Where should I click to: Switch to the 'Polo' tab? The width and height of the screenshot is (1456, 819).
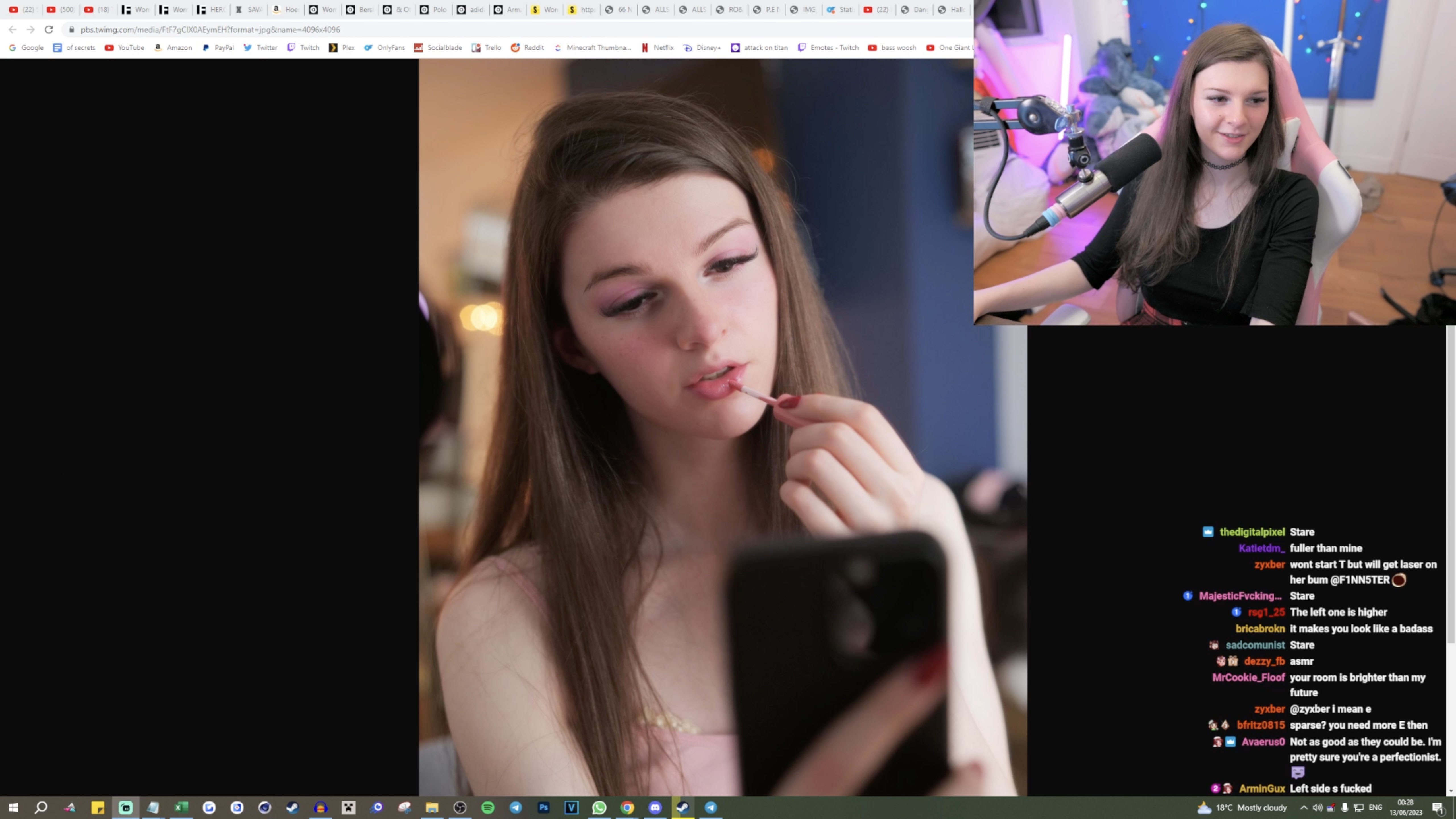point(433,9)
